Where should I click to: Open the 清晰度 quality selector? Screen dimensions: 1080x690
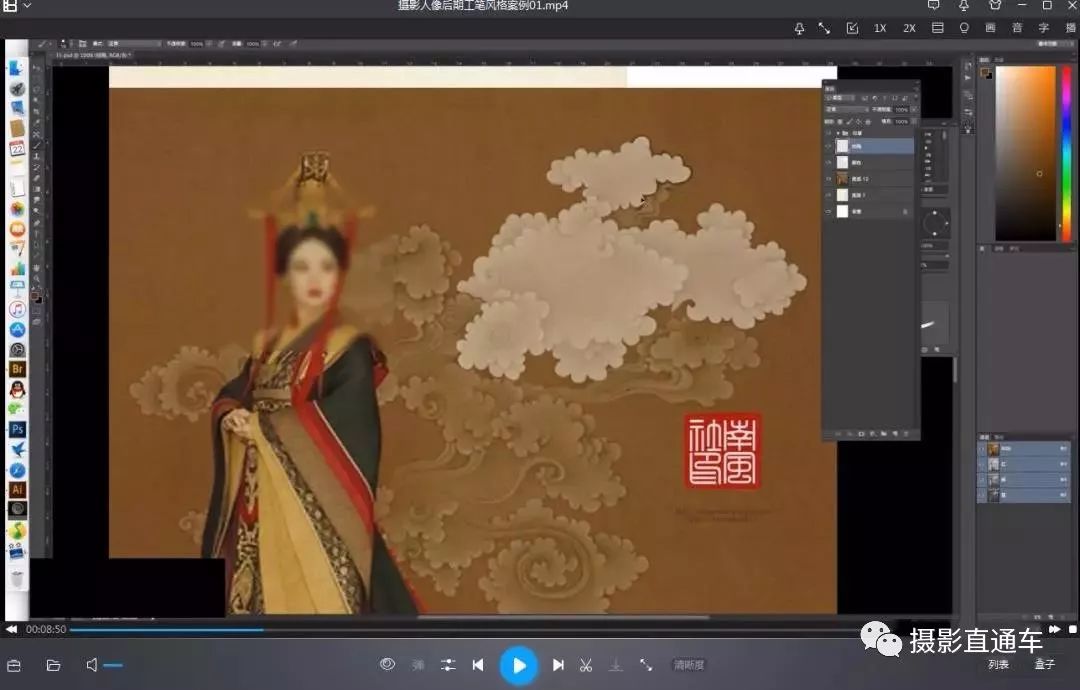pos(689,665)
